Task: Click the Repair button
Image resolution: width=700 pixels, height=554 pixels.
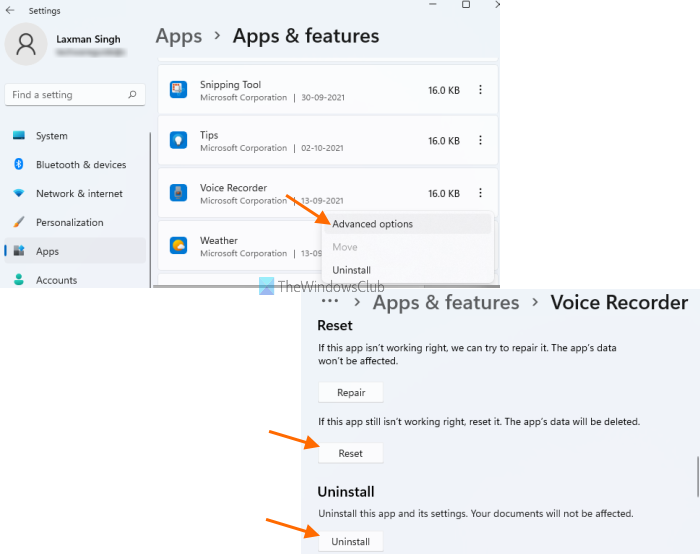Action: tap(350, 392)
